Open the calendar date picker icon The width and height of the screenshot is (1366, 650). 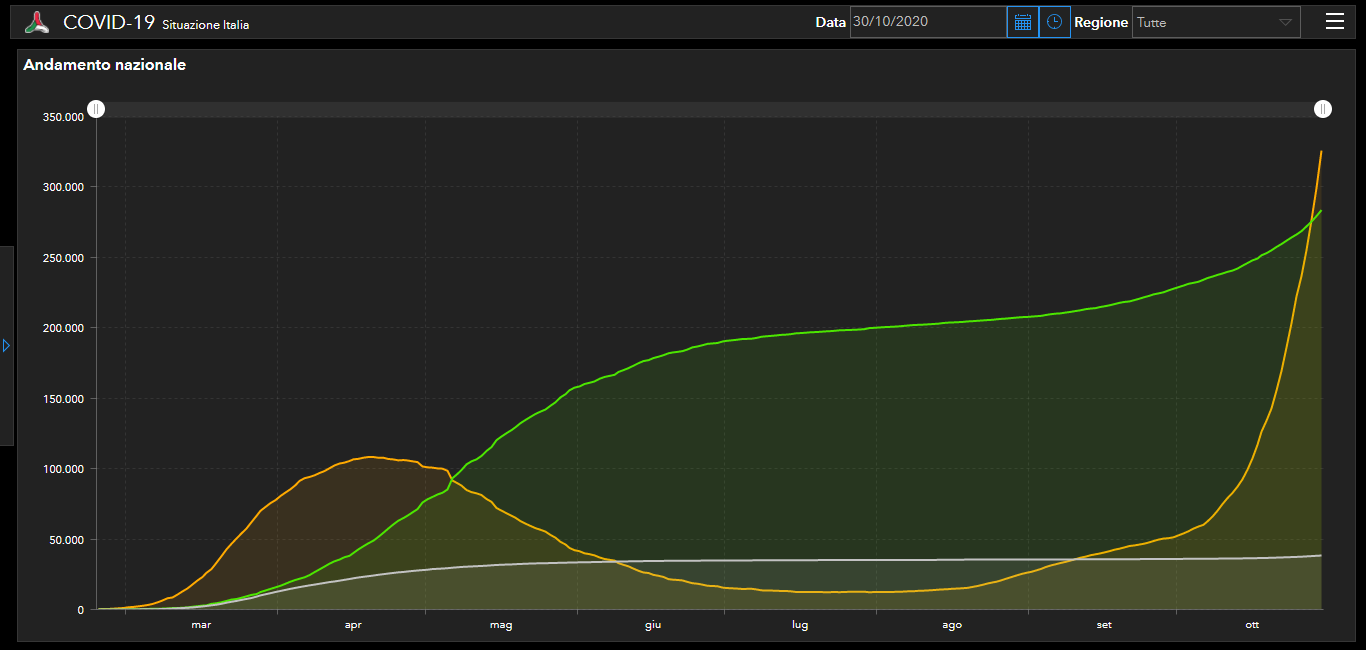1022,22
